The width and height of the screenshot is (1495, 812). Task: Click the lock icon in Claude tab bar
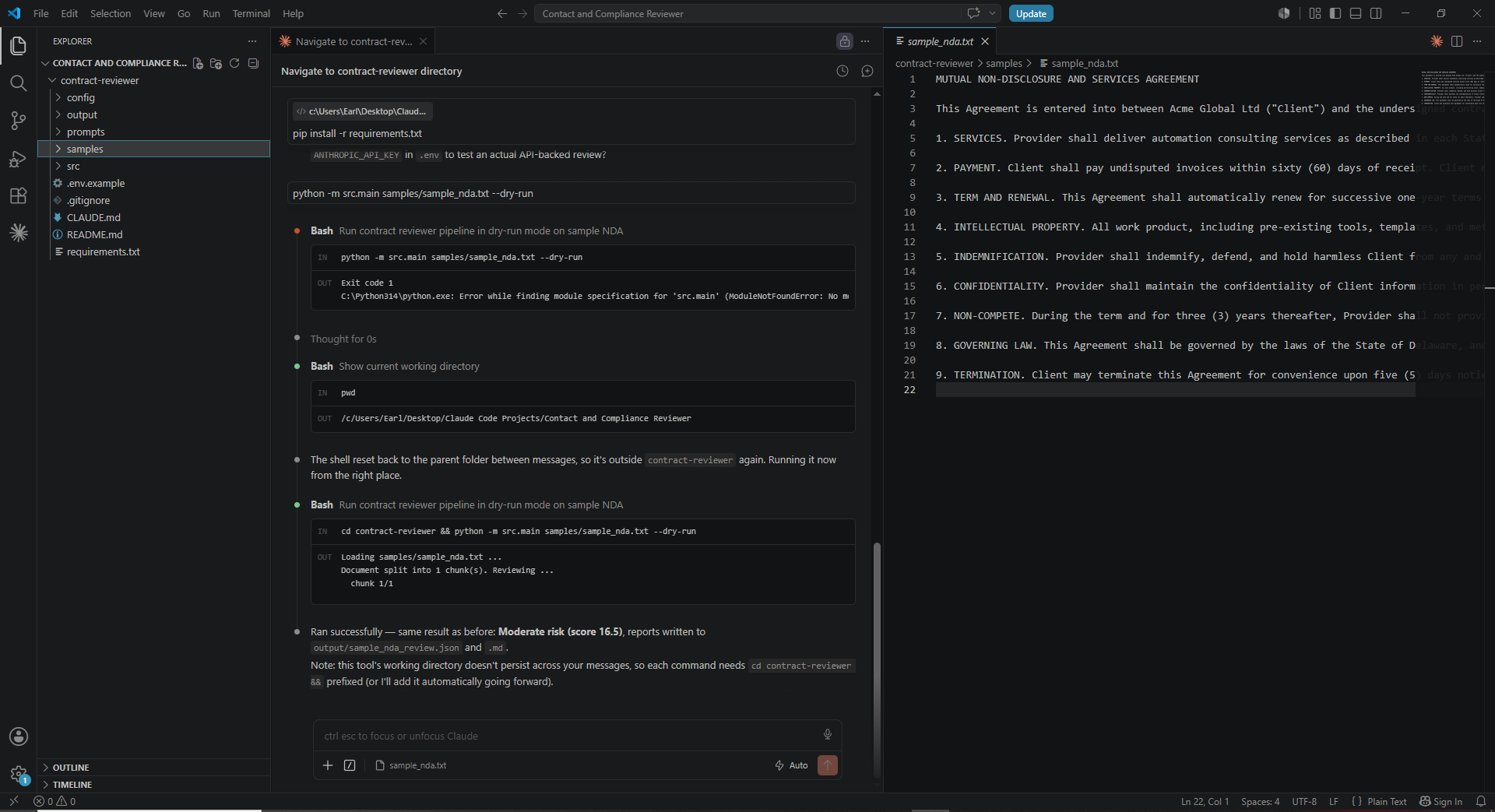[x=845, y=41]
